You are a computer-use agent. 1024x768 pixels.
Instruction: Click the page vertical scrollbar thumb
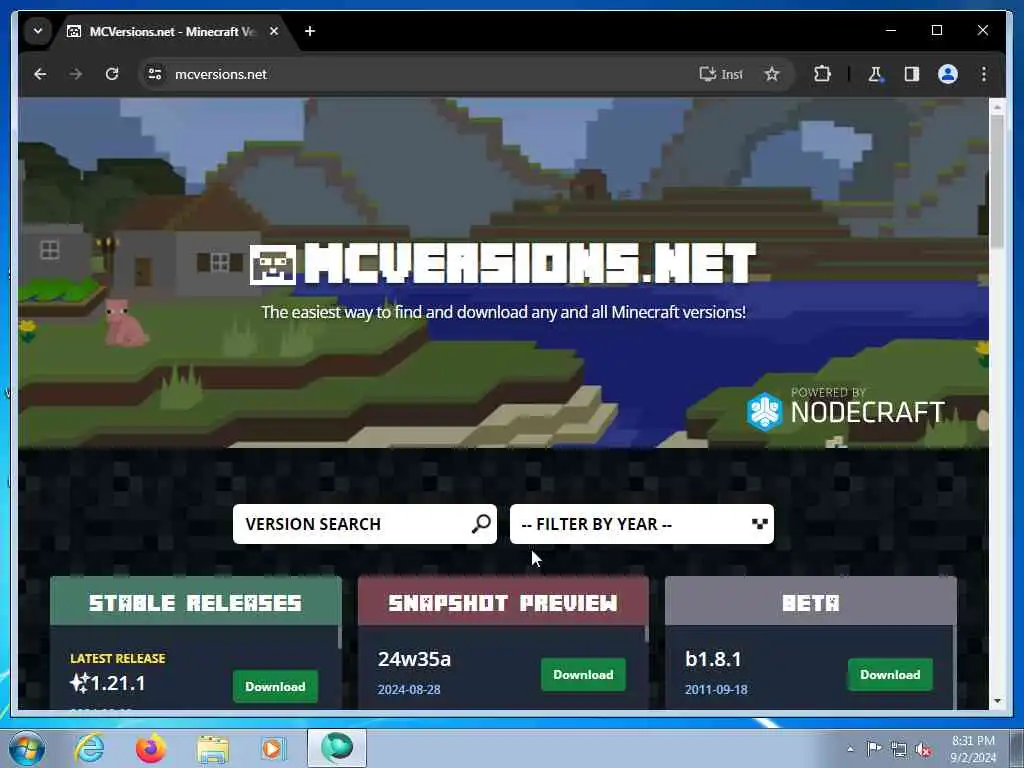(997, 182)
